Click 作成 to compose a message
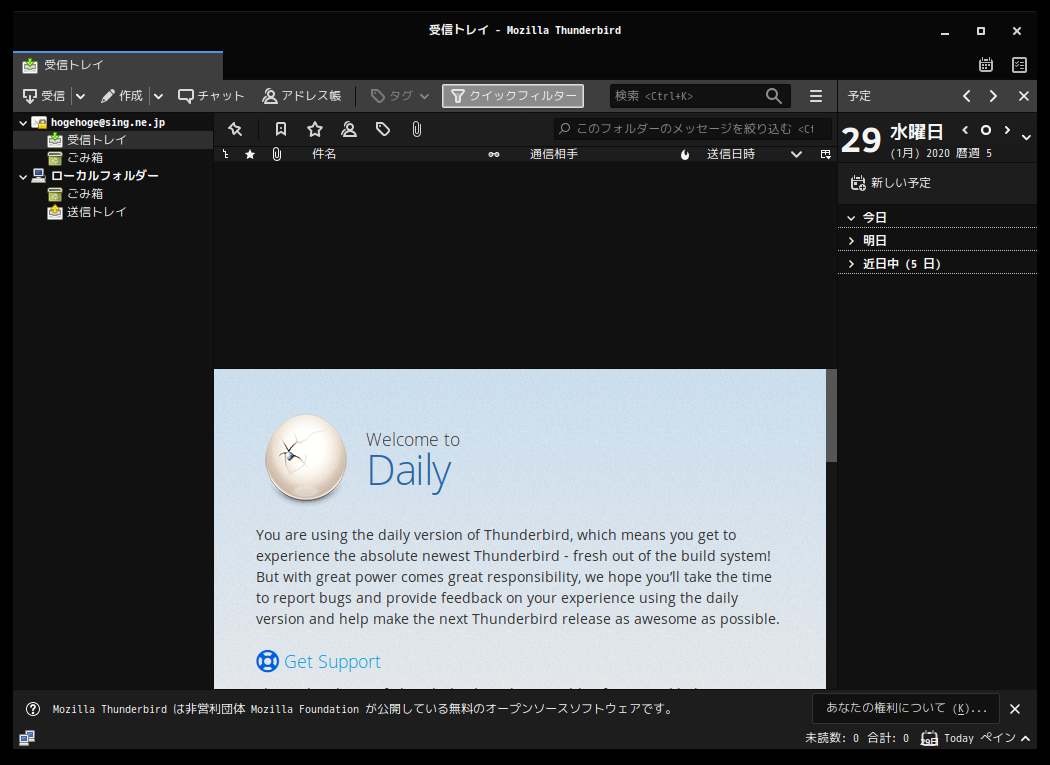The image size is (1050, 765). 121,96
